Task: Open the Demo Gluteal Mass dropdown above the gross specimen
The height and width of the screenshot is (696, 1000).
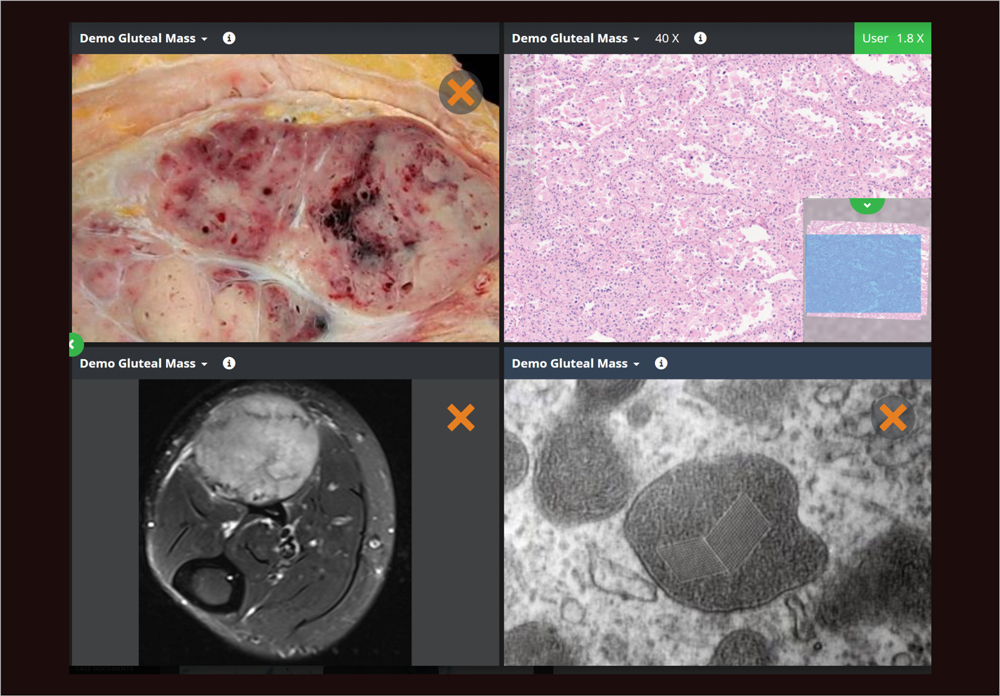Action: point(143,38)
